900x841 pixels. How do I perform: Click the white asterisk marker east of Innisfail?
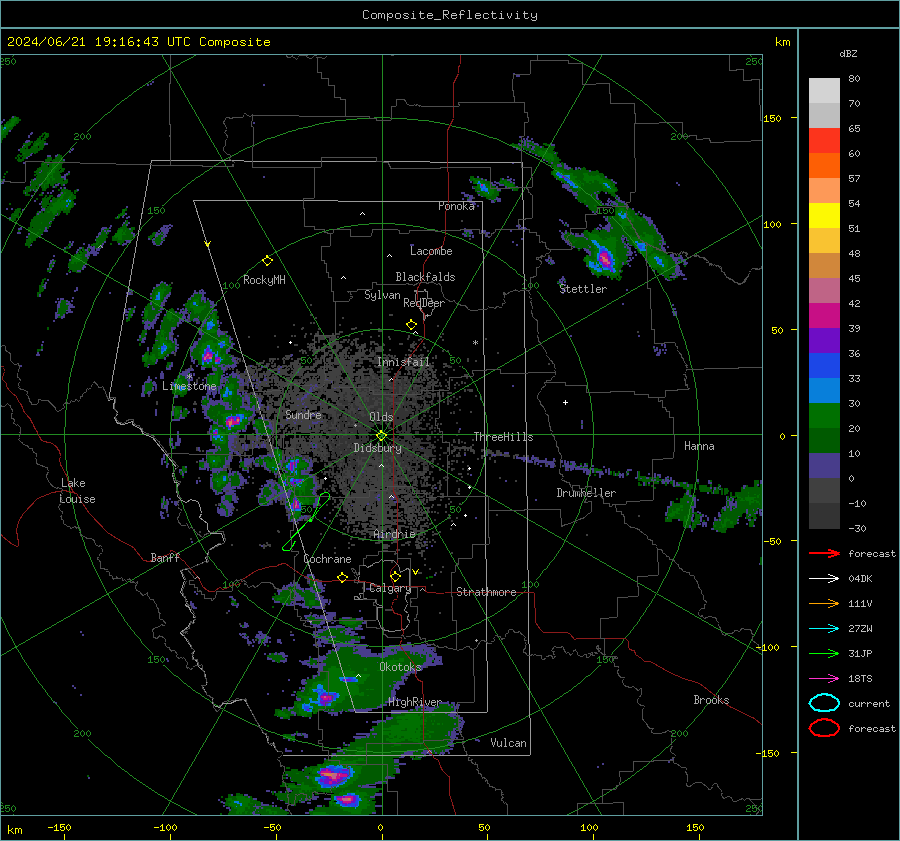pyautogui.click(x=475, y=343)
